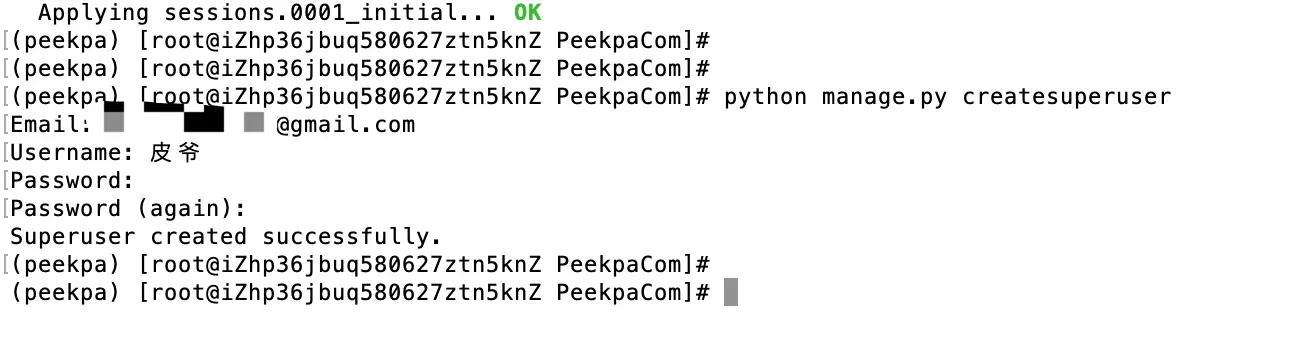This screenshot has height=362, width=1298.
Task: Click the hostname on the first prompt line
Action: (380, 41)
